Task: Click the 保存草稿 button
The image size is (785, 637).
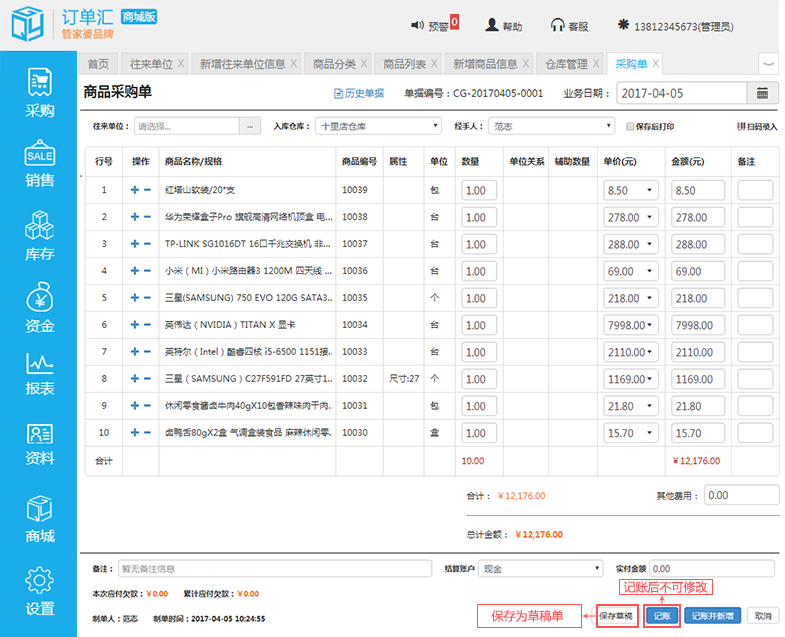Action: (x=616, y=615)
